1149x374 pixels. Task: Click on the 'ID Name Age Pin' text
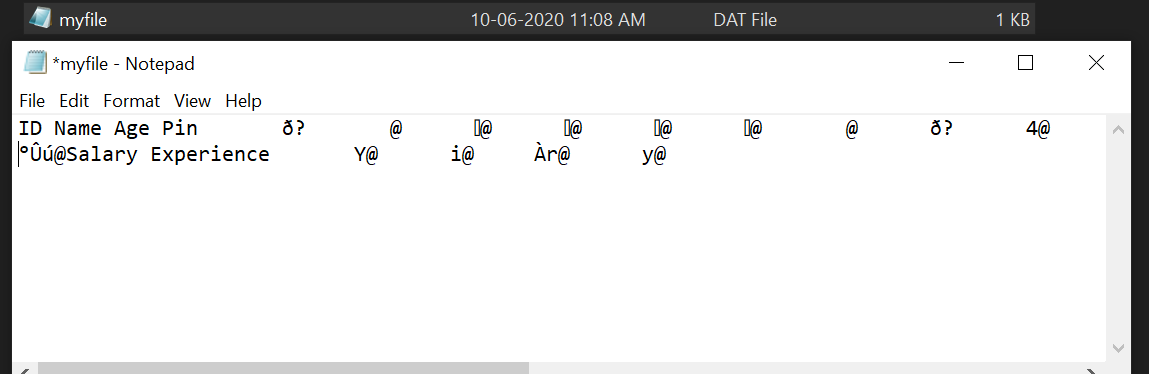(x=108, y=128)
